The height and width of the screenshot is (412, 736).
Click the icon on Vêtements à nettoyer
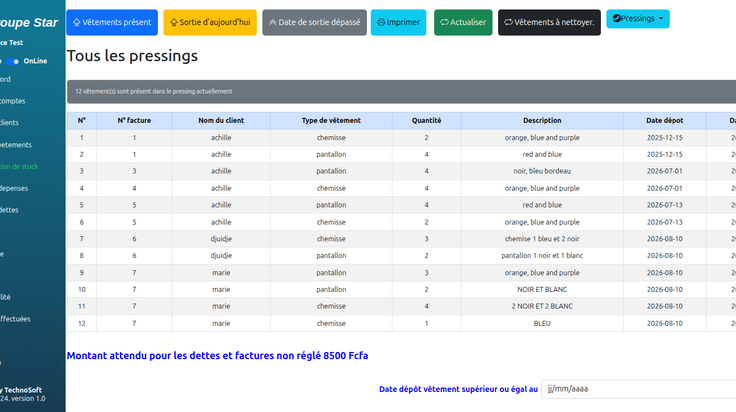508,22
